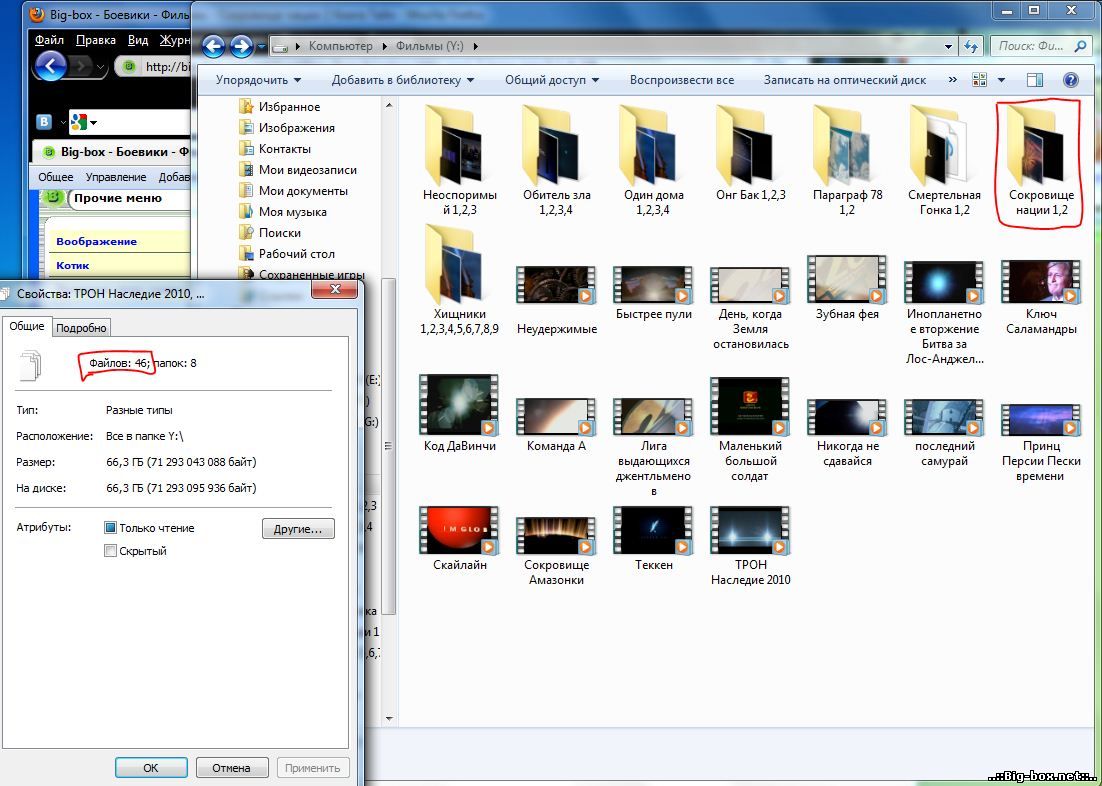The height and width of the screenshot is (786, 1102).
Task: Open the Неоспоримый 1,2,3 folder
Action: click(x=460, y=160)
